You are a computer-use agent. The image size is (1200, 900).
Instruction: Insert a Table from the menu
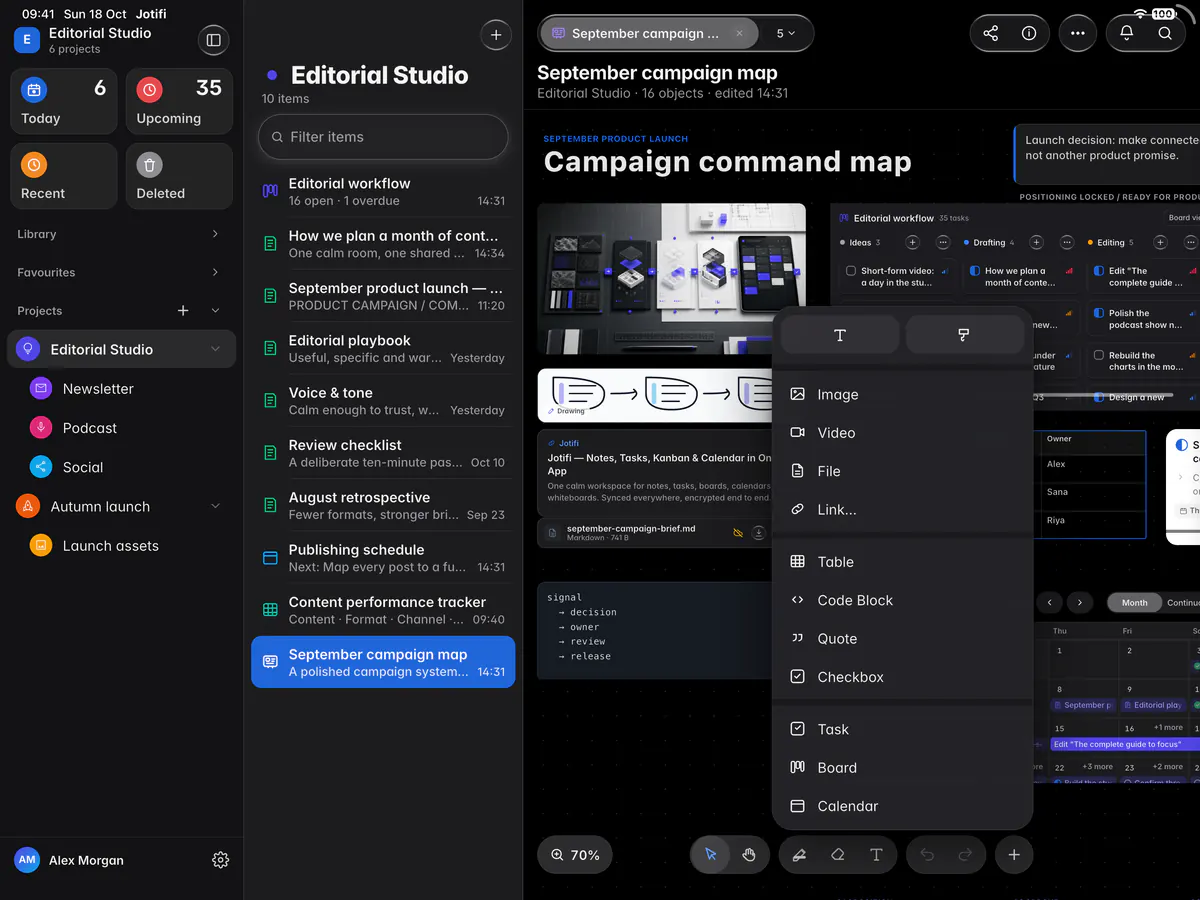coord(903,562)
